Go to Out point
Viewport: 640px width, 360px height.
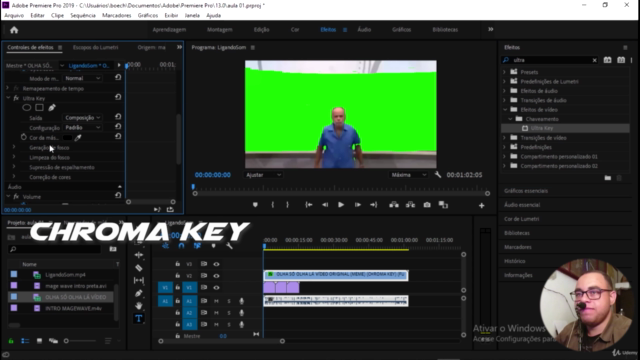(x=373, y=205)
